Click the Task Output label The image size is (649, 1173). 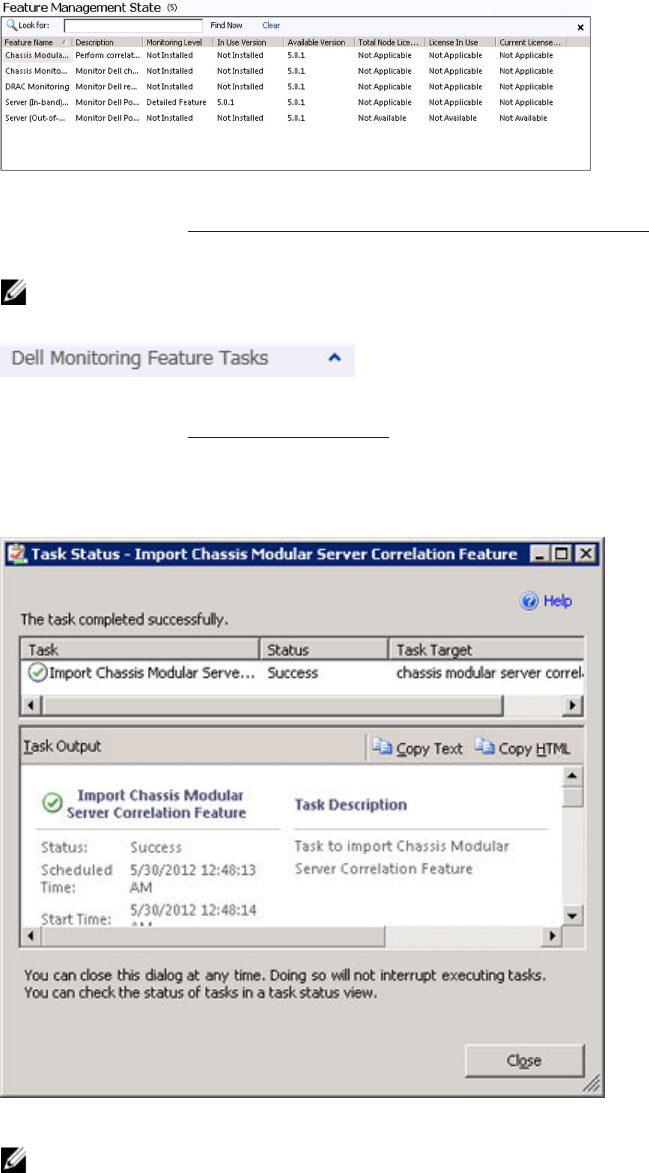(62, 747)
